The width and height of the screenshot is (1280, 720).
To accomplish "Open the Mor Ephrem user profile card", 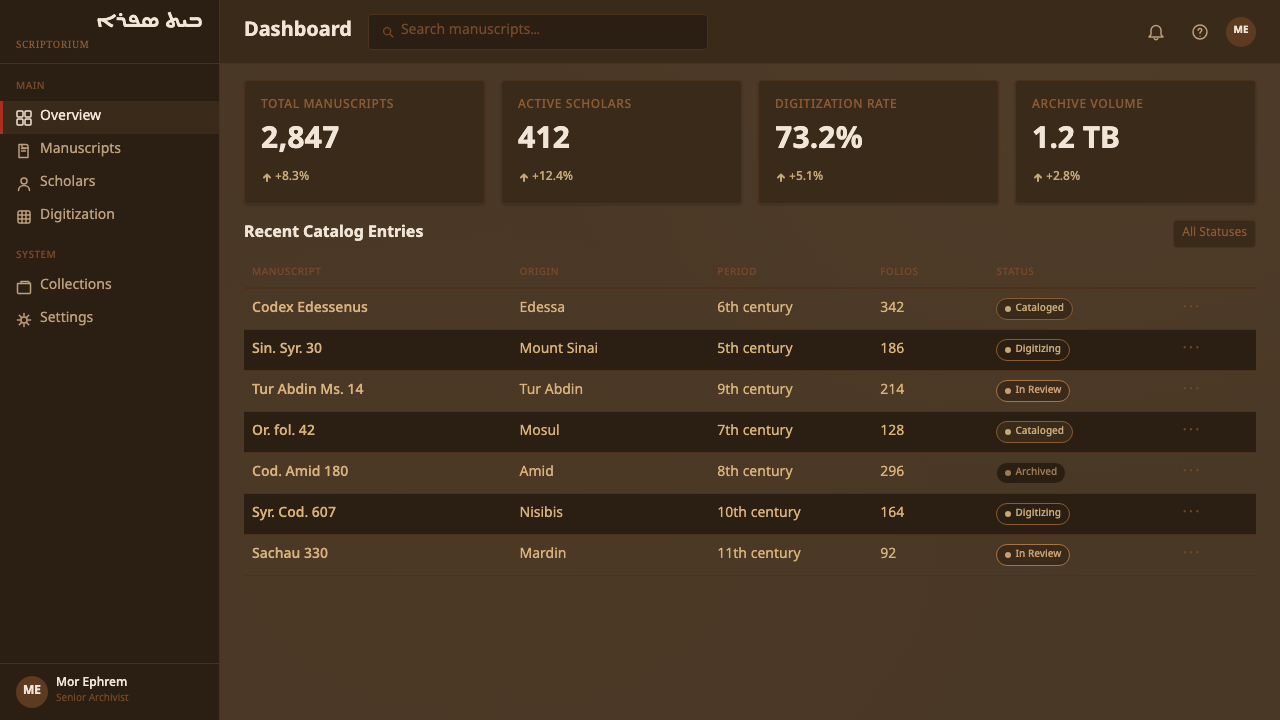I will click(x=110, y=690).
